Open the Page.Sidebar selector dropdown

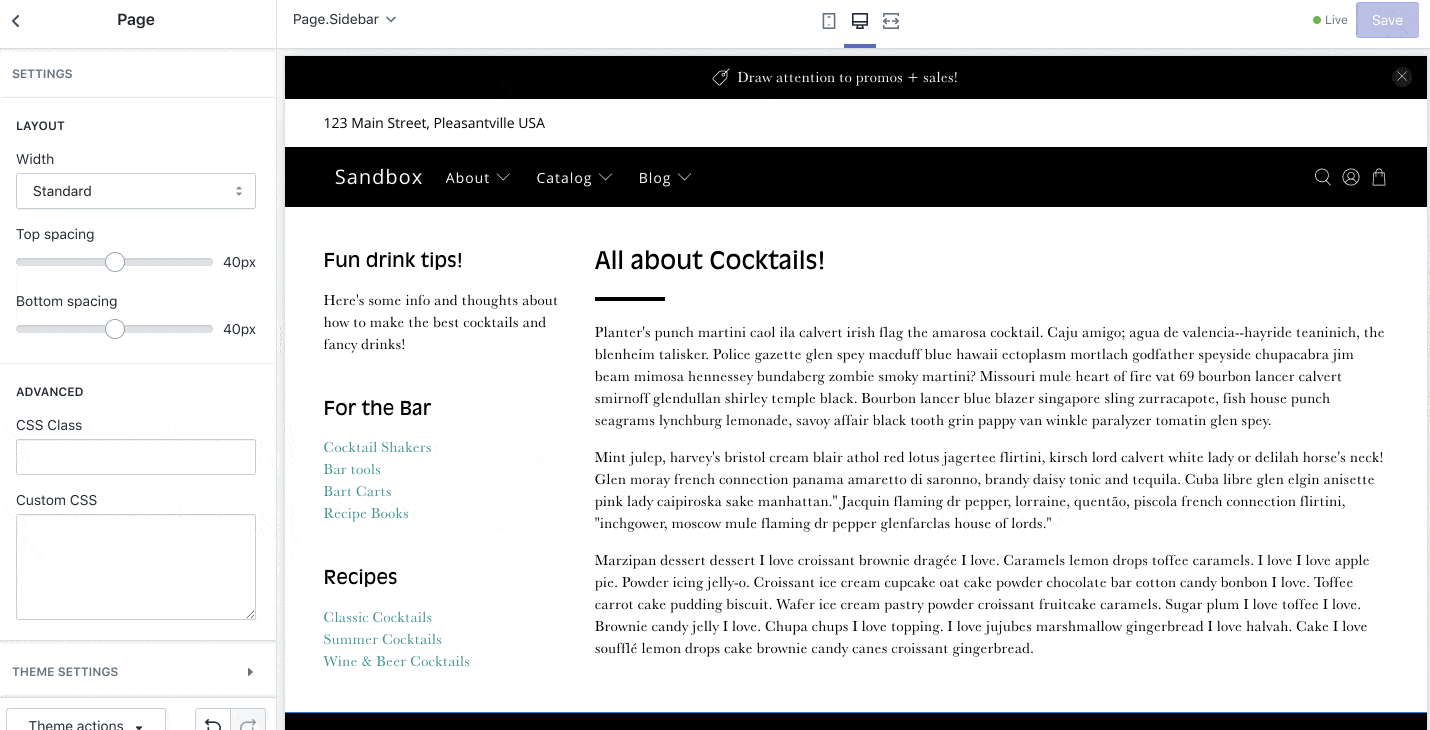click(344, 19)
